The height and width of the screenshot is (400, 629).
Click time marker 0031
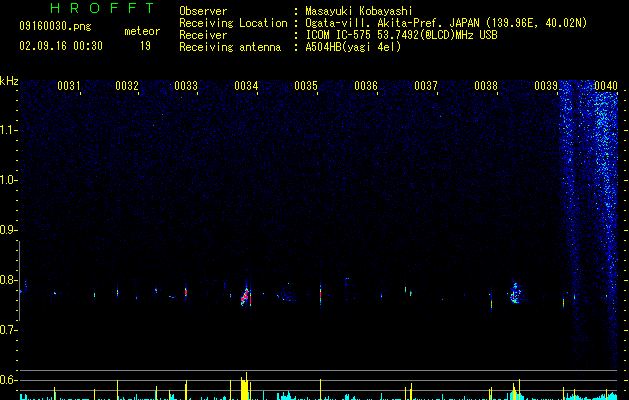tap(68, 86)
